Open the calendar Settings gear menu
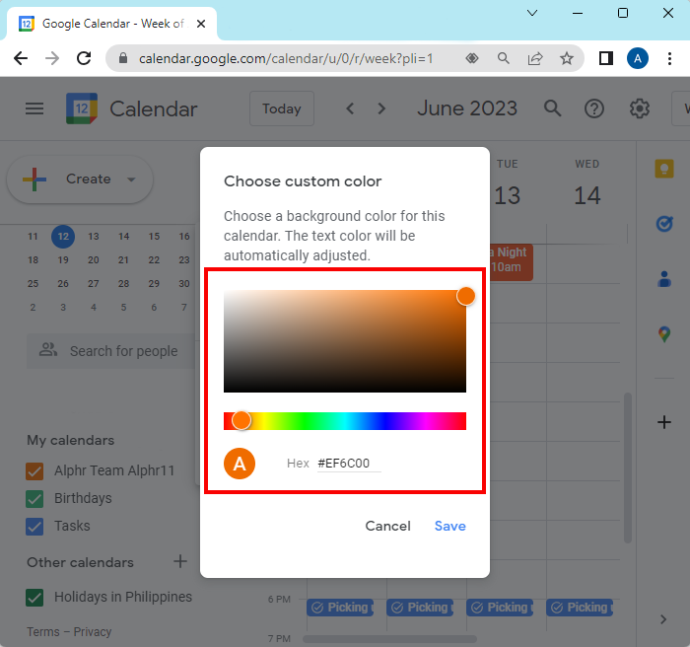Viewport: 690px width, 647px height. coord(639,108)
